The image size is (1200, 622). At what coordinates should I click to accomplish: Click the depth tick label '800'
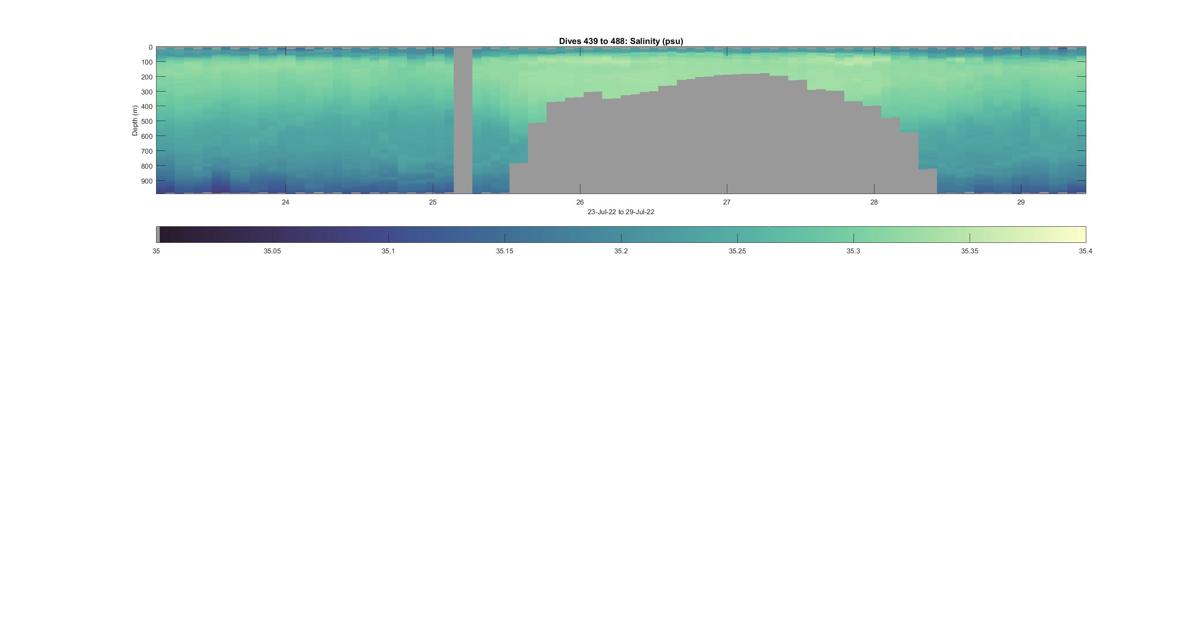tap(146, 166)
